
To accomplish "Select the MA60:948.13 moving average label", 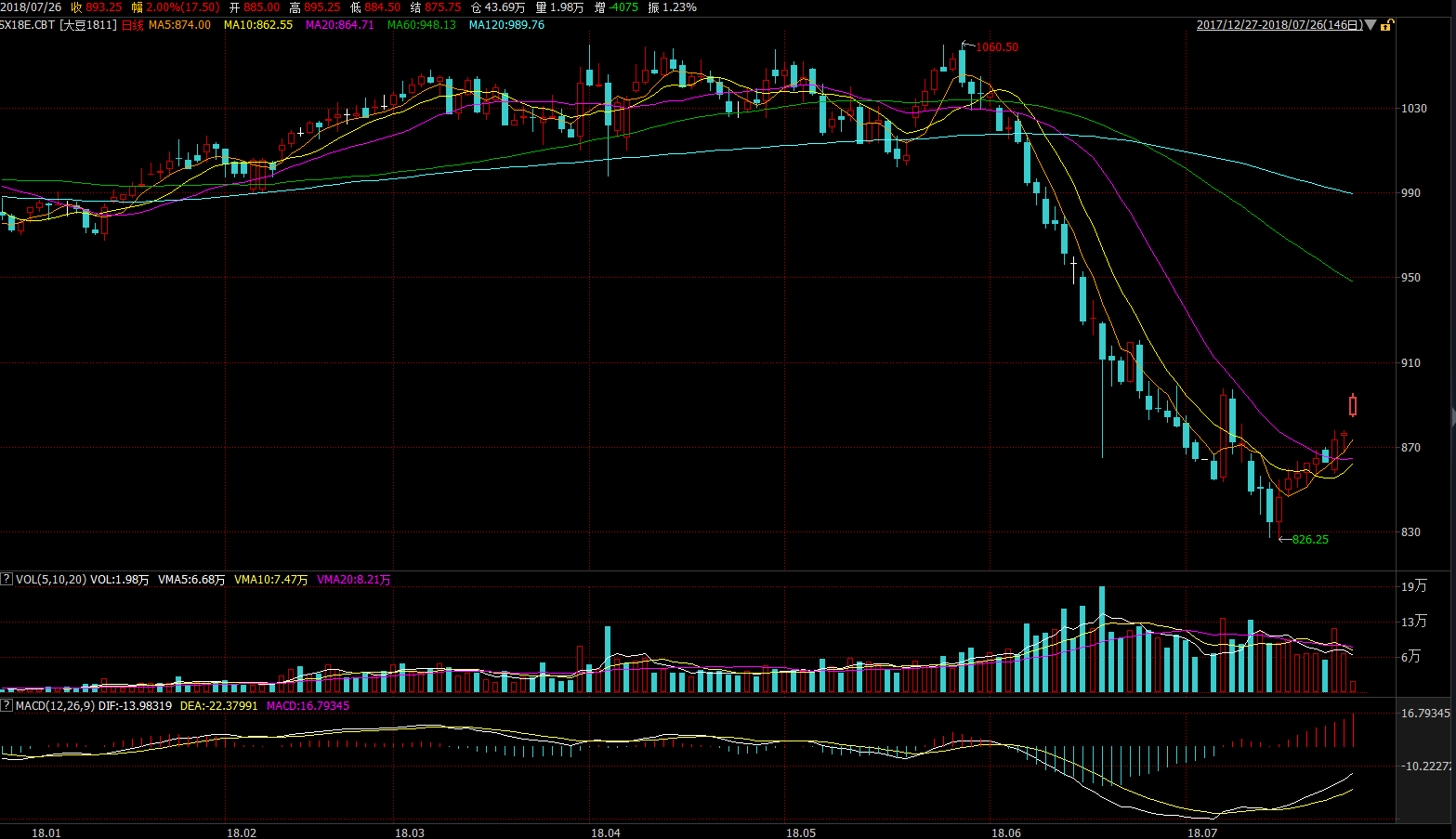I will (422, 25).
